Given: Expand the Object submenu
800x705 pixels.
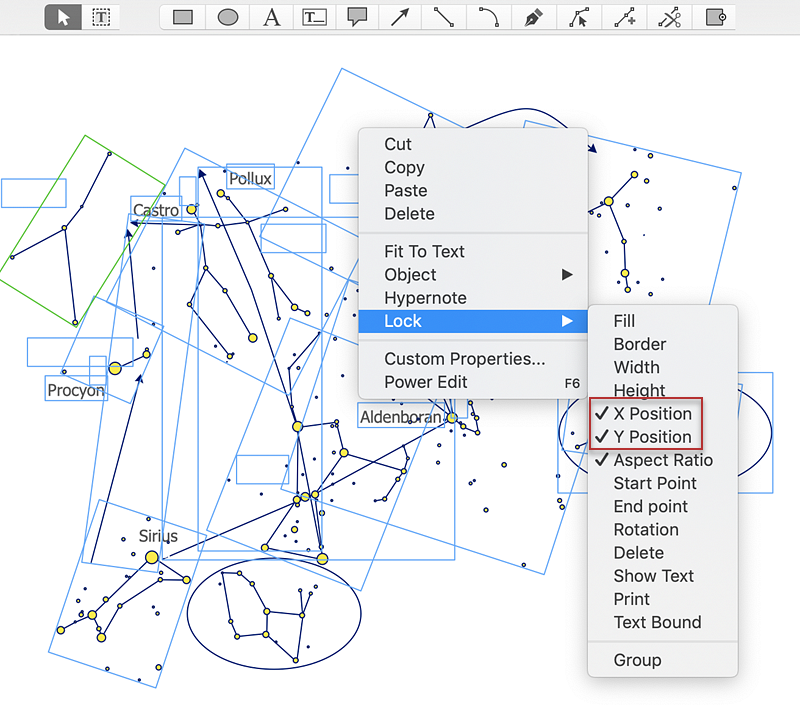Looking at the screenshot, I should (x=410, y=275).
